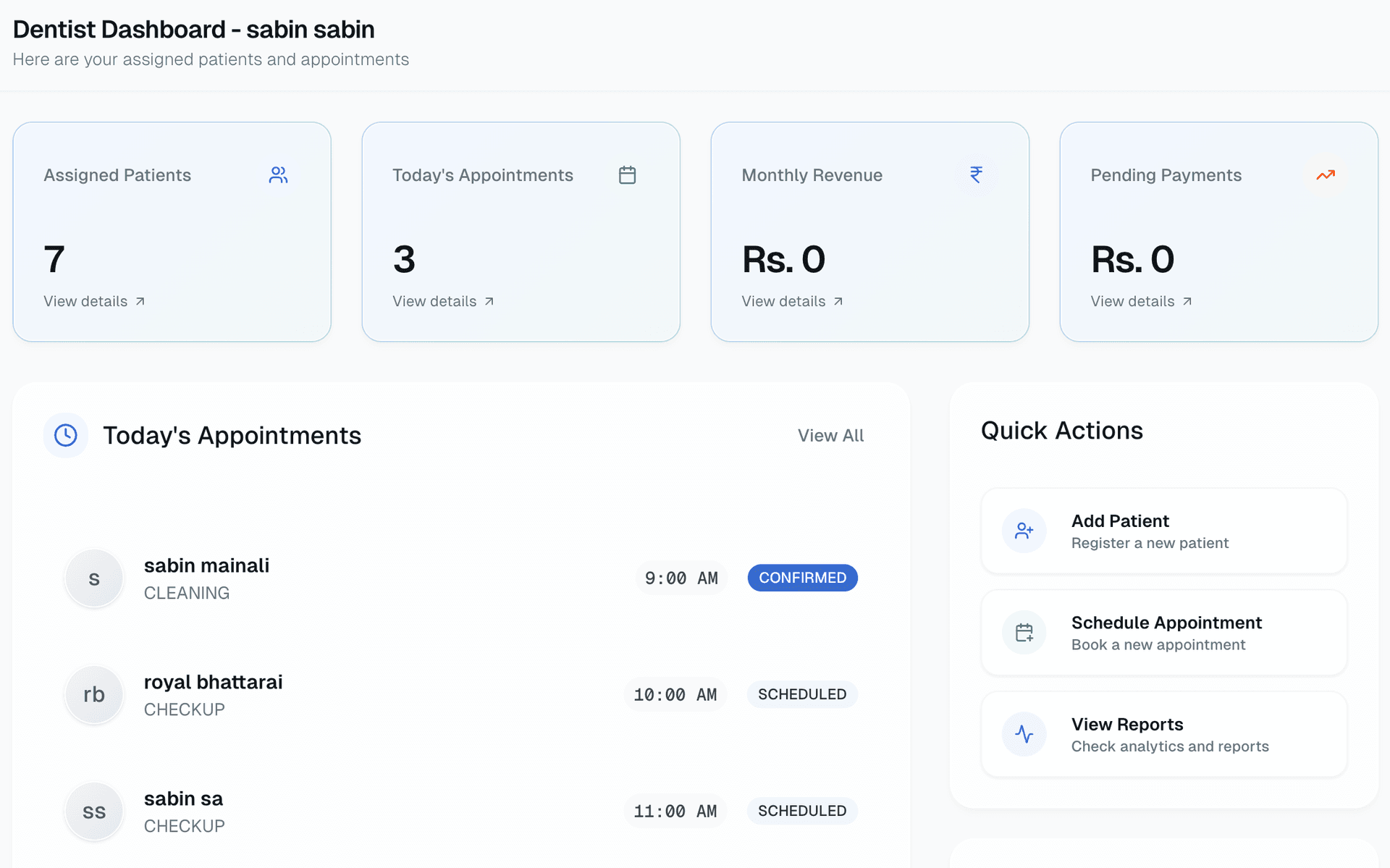Screen dimensions: 1390x868
Task: Click the calendar icon on Today's Appointments card
Action: pos(627,174)
